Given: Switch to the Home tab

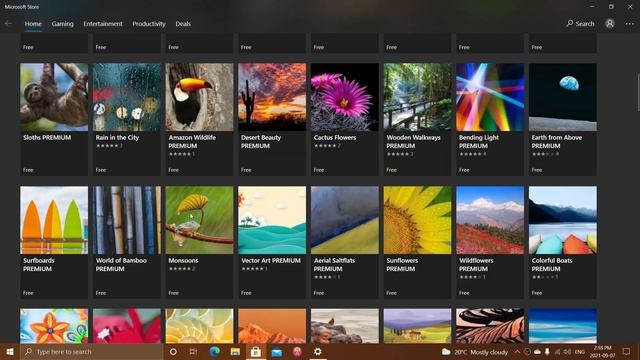Looking at the screenshot, I should (x=33, y=24).
